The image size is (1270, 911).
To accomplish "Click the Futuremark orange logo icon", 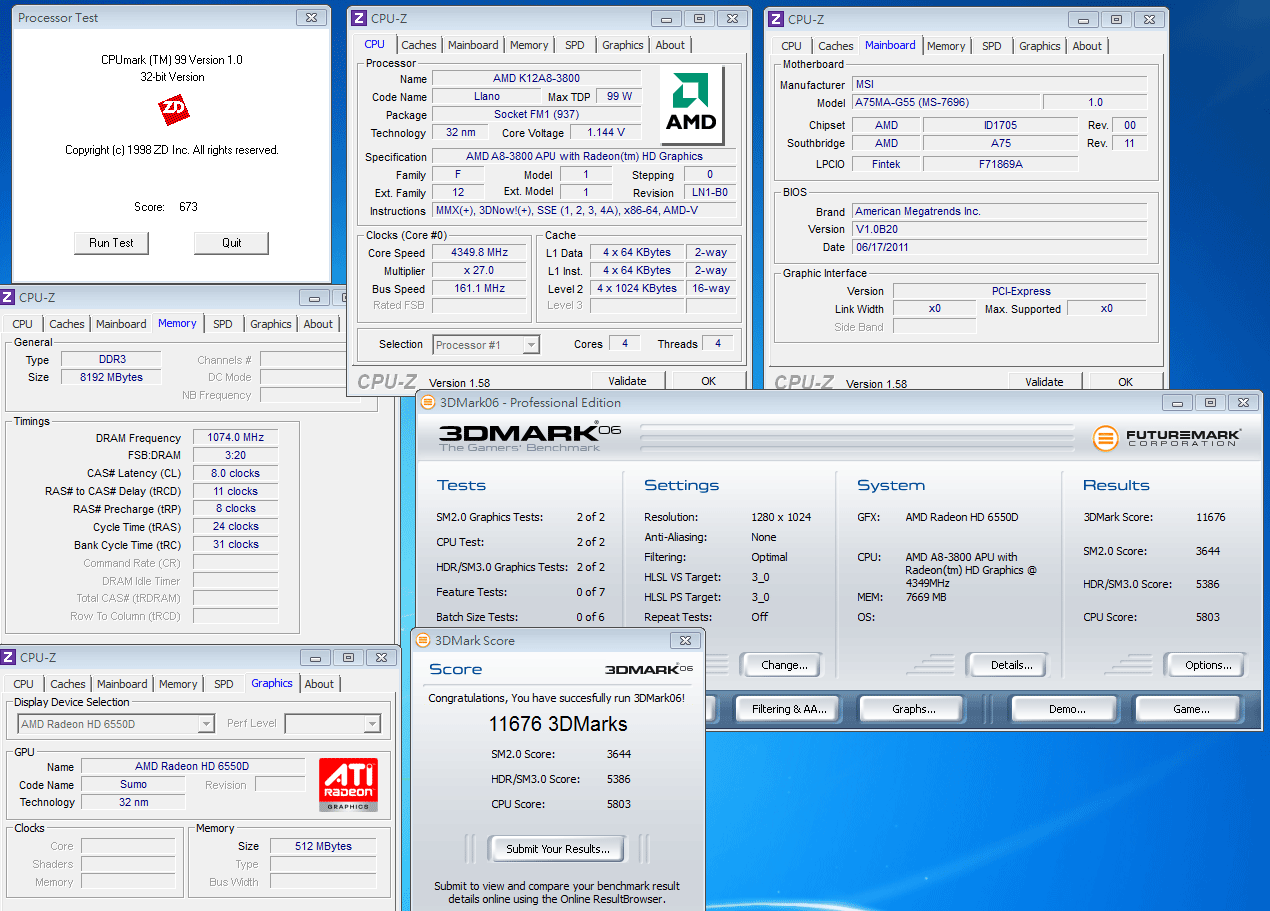I will tap(1105, 438).
